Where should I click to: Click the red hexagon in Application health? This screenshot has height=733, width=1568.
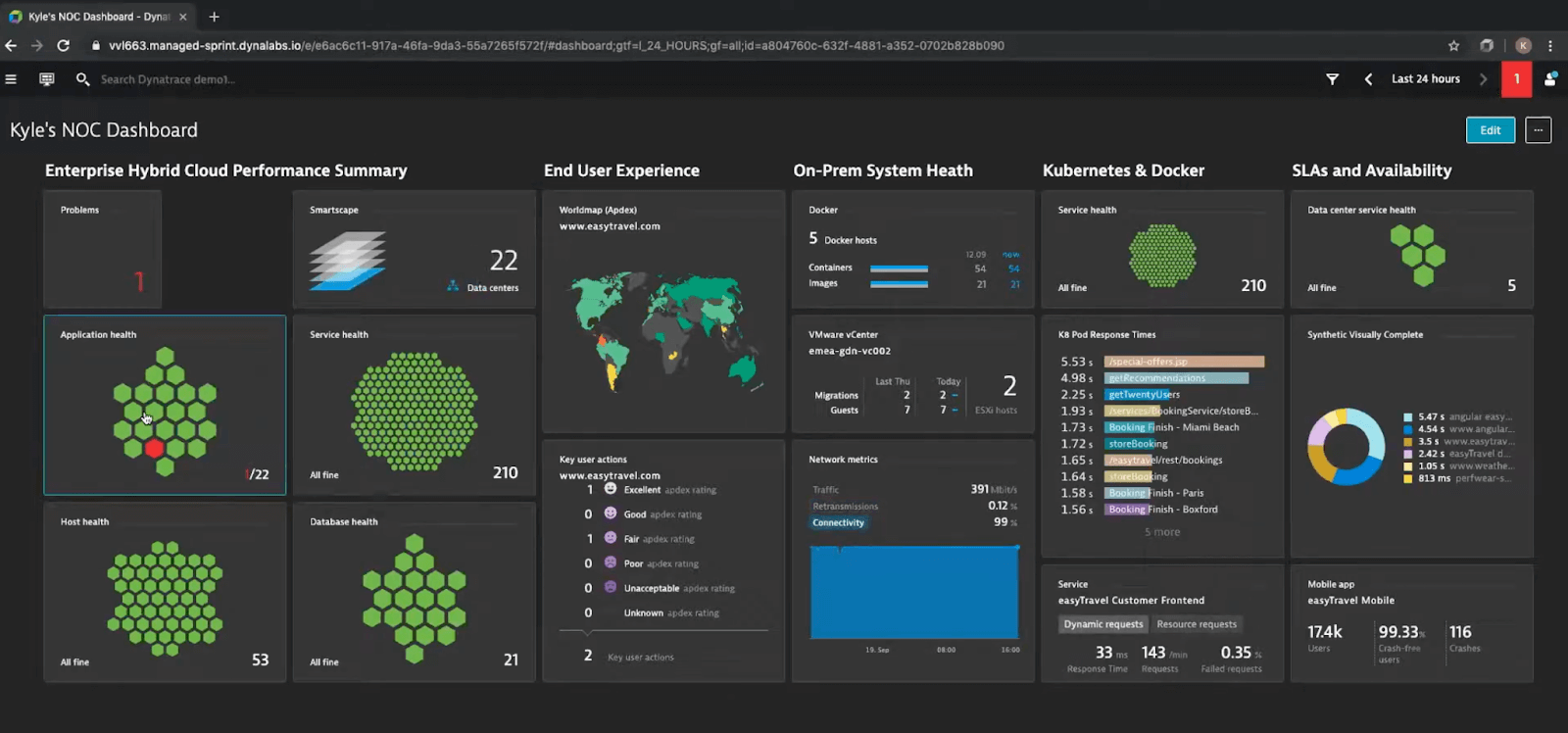tap(154, 449)
